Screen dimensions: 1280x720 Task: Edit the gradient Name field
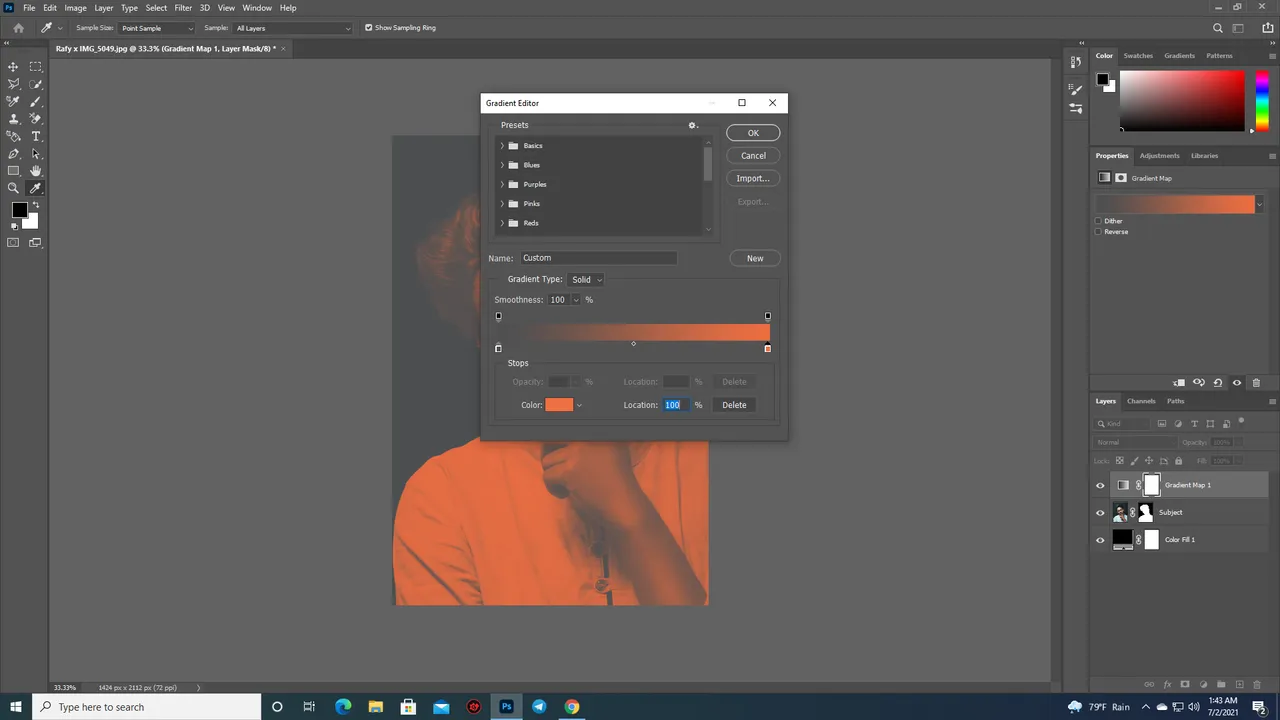pyautogui.click(x=598, y=258)
